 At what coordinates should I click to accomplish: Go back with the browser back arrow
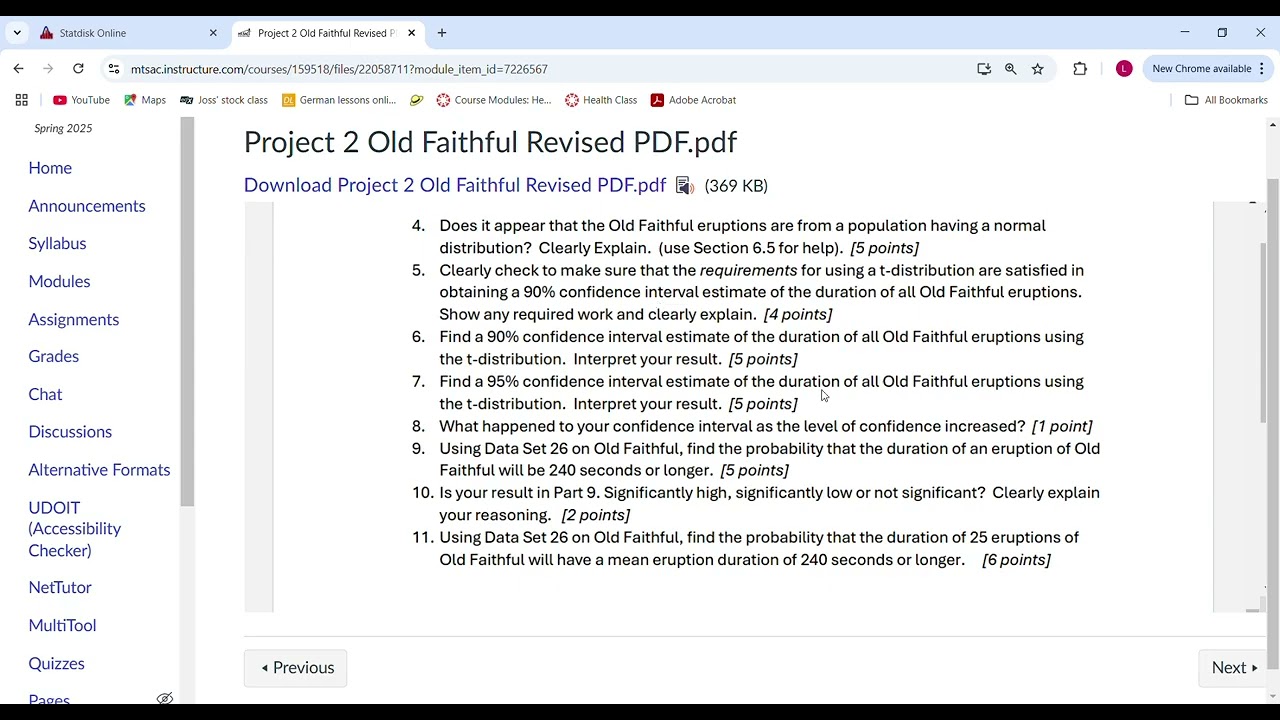pyautogui.click(x=18, y=69)
